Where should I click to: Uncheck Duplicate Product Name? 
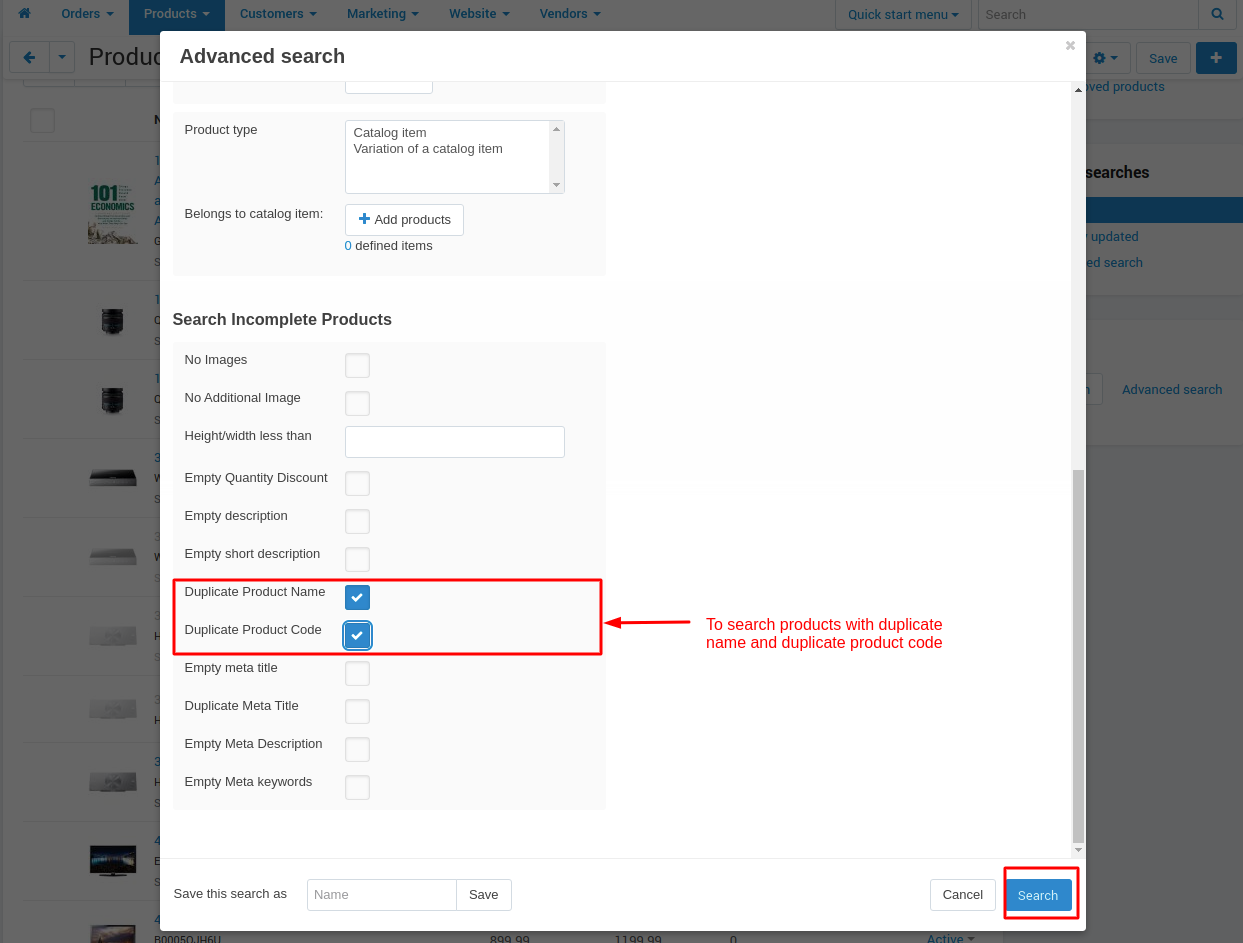tap(357, 597)
